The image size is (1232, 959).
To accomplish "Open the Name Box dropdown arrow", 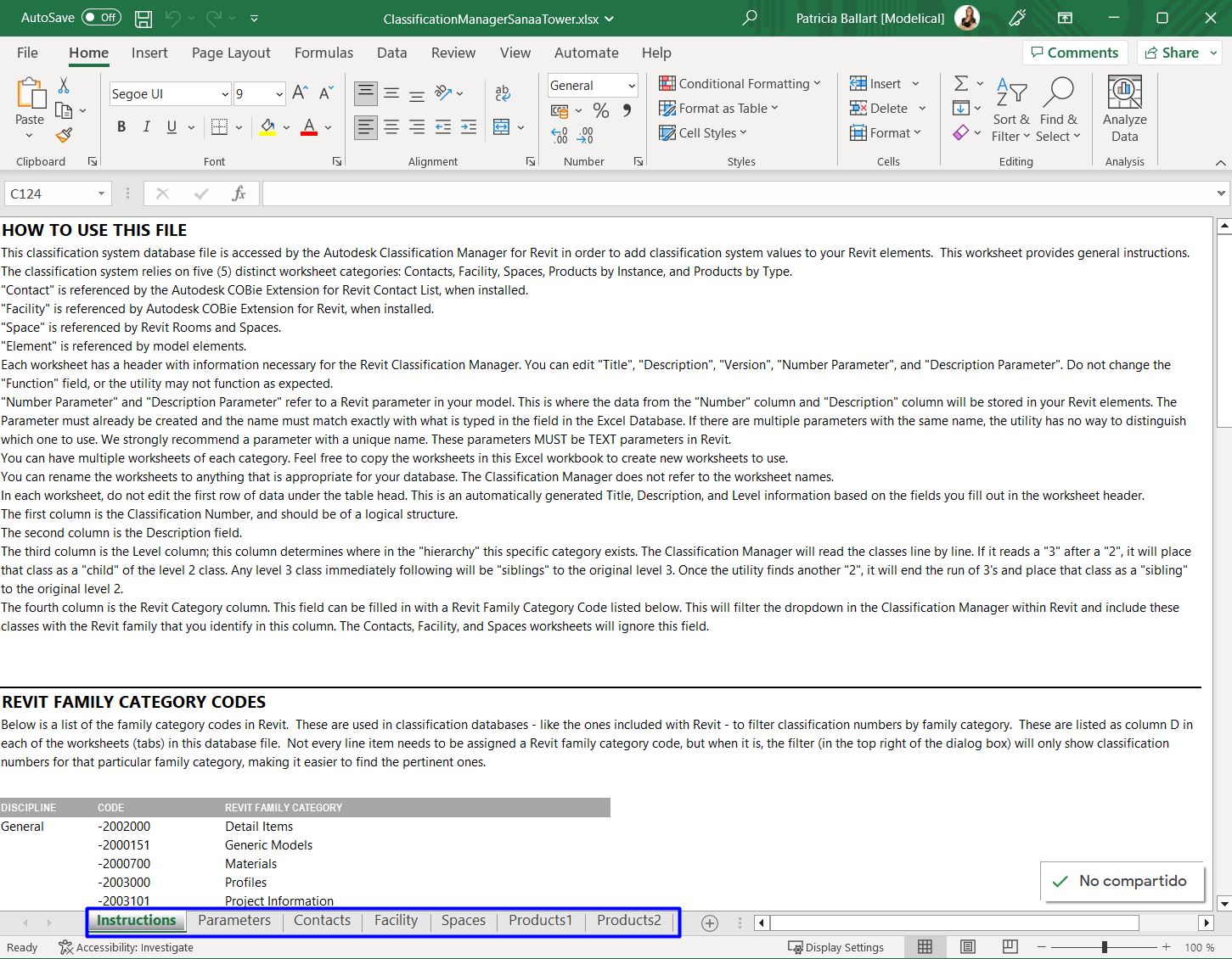I will click(x=101, y=193).
